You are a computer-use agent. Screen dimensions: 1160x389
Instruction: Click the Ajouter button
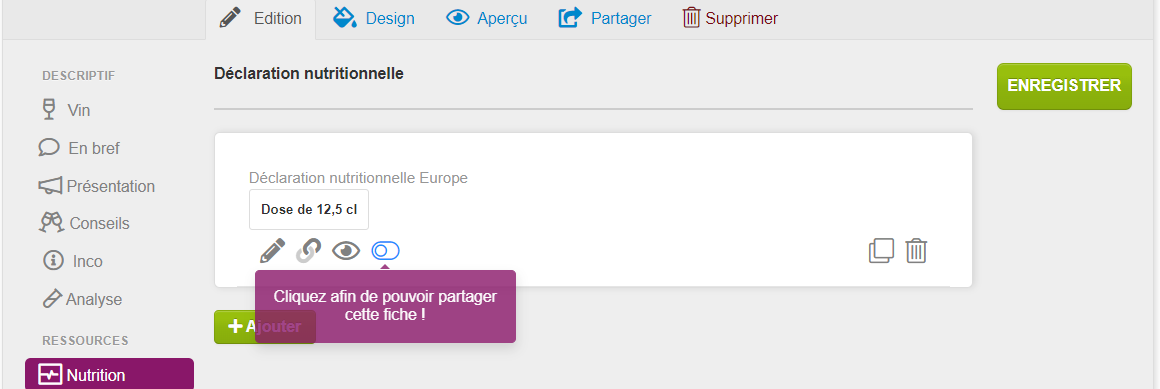point(265,327)
